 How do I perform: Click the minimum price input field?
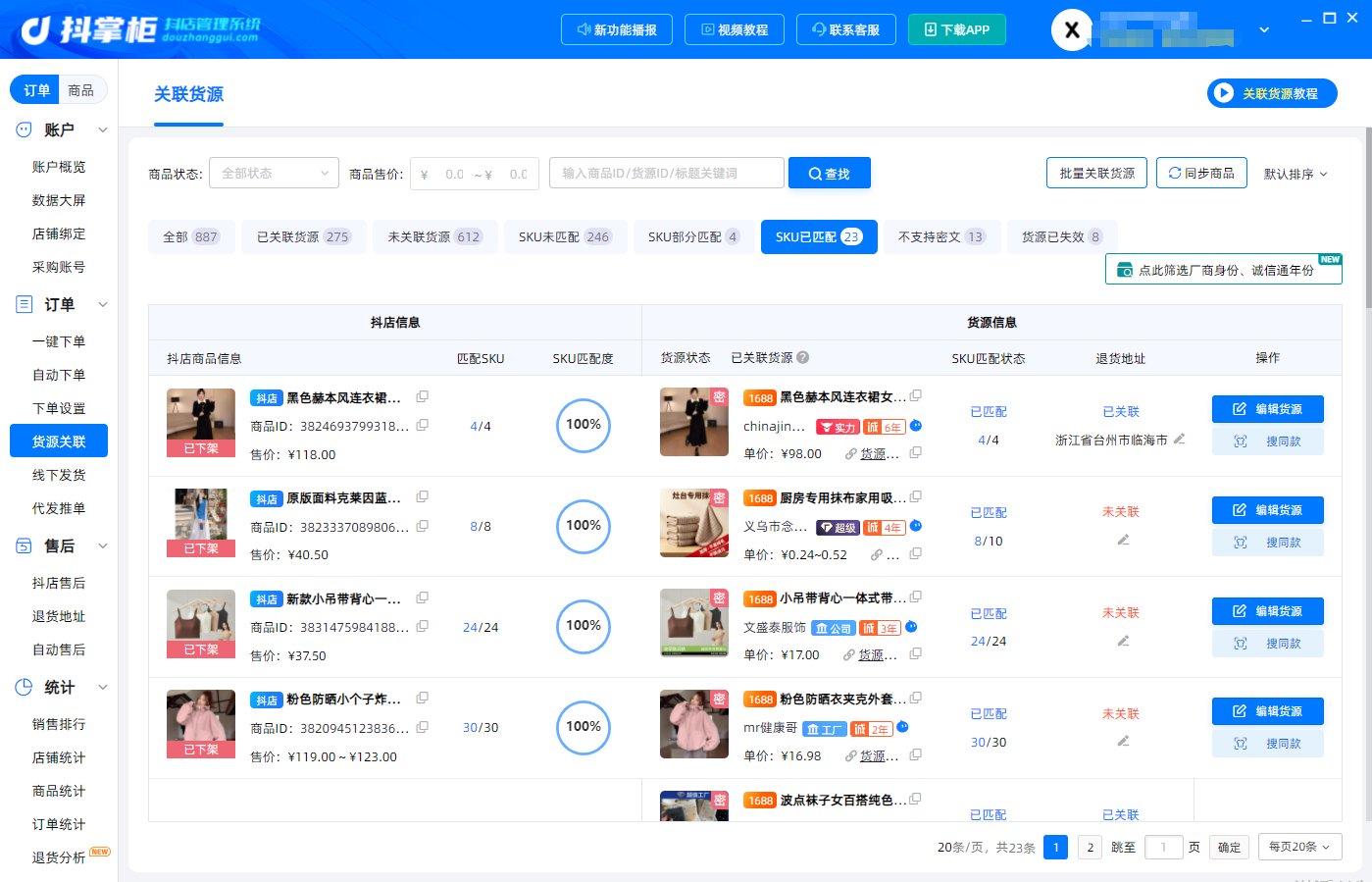(455, 174)
